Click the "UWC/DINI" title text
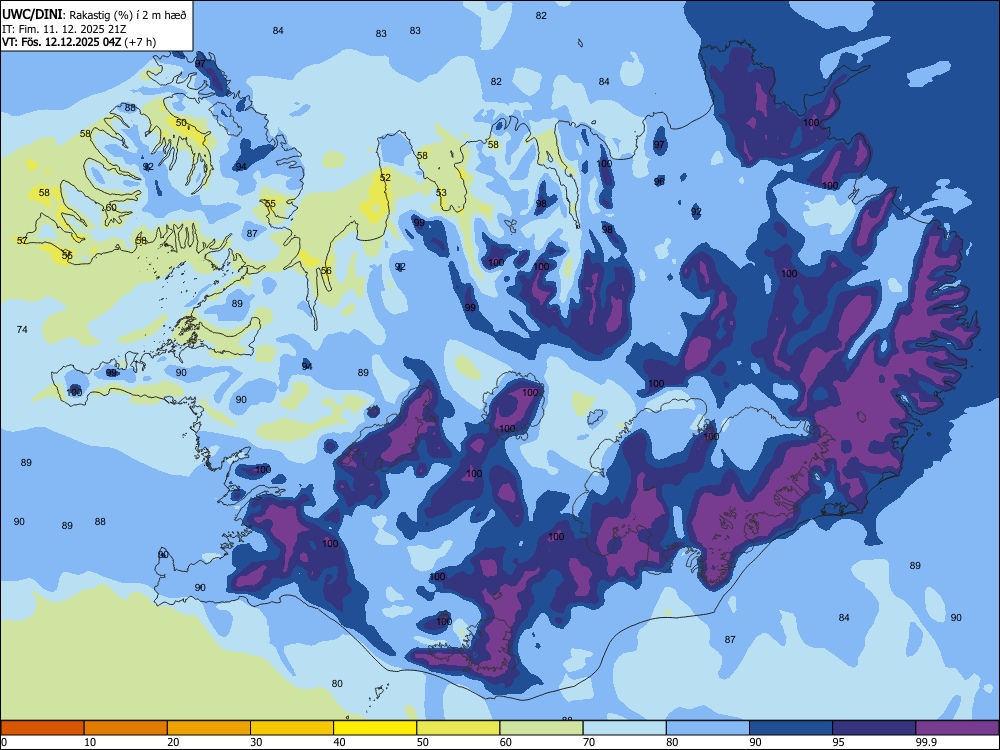 [x=32, y=15]
